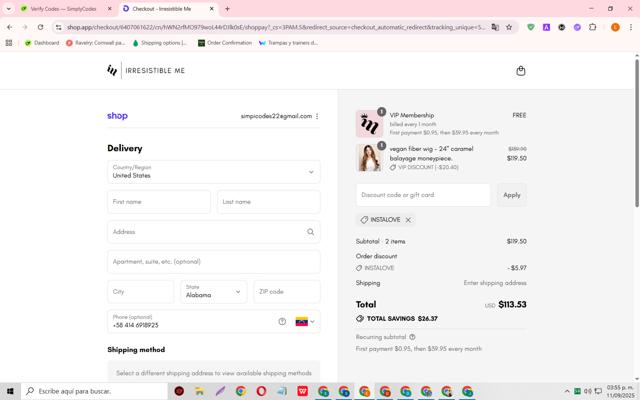Open the purple A extension
Image resolution: width=640 pixels, height=400 pixels.
(x=546, y=27)
